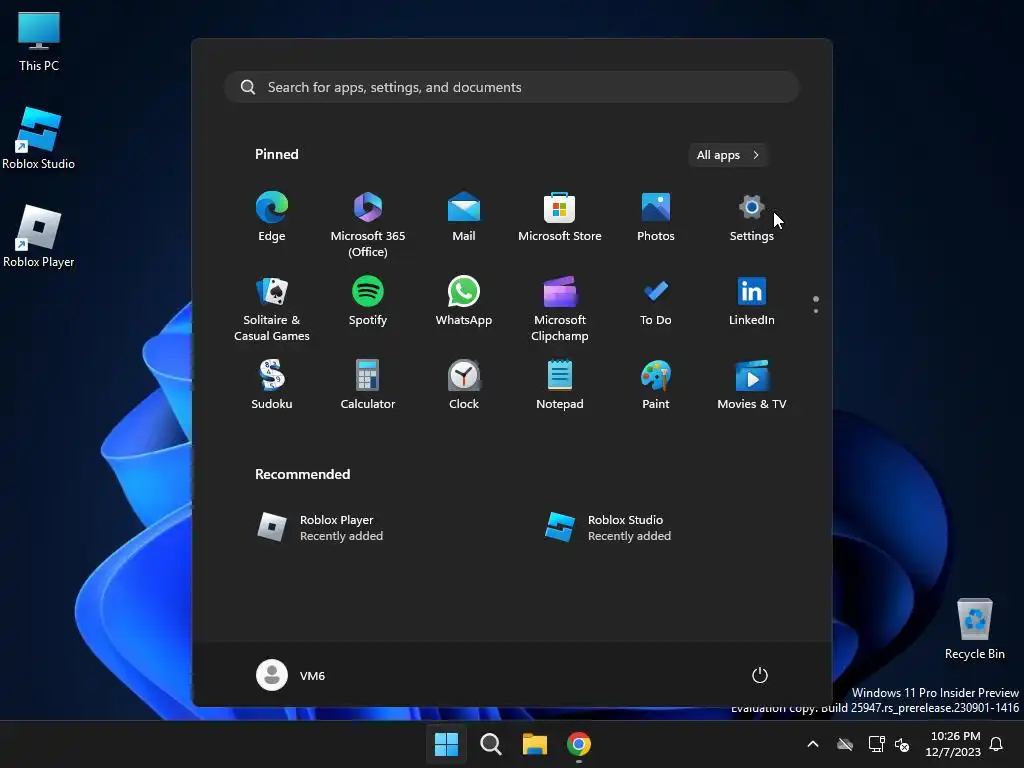The image size is (1024, 768).
Task: Open Spotify
Action: coord(368,302)
